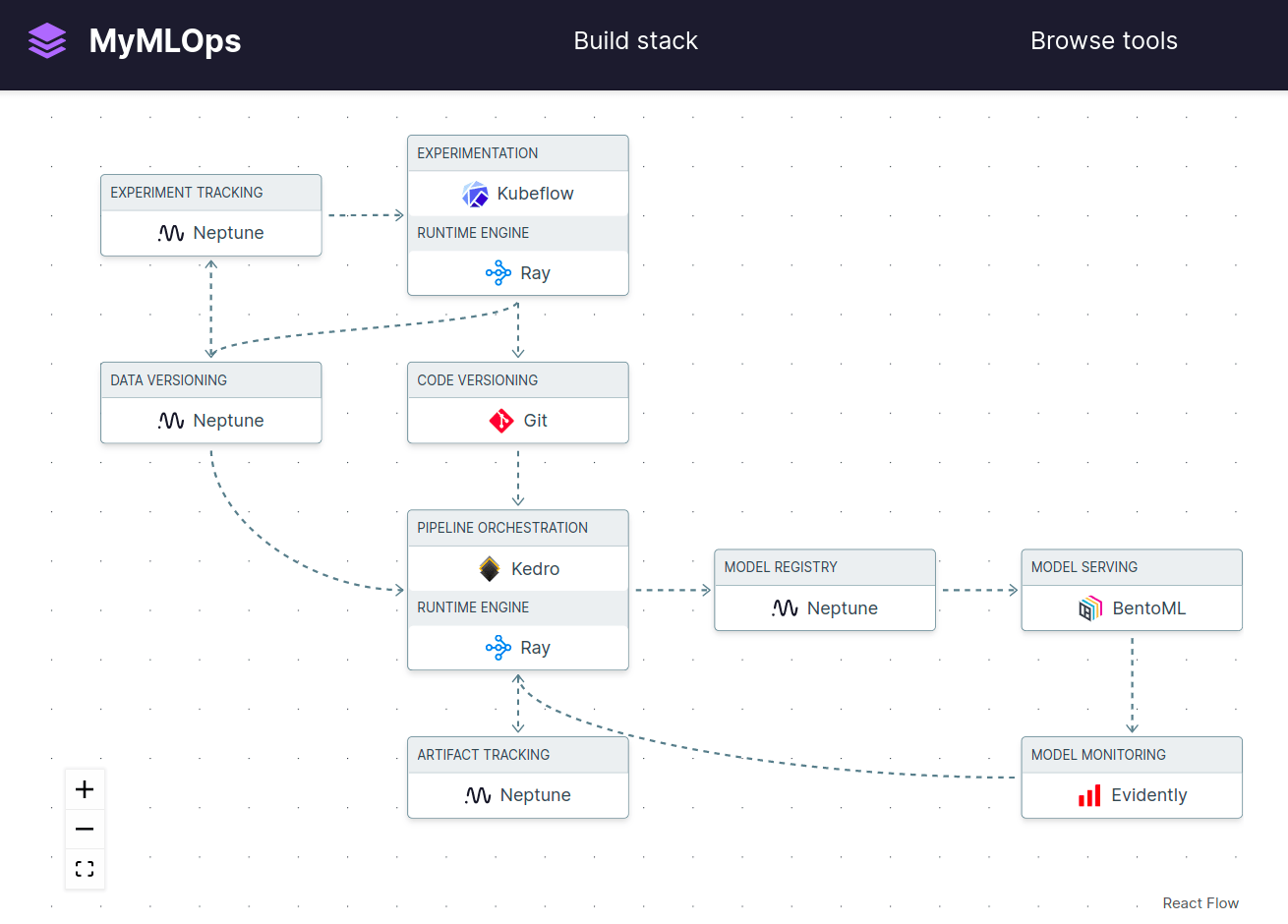
Task: Click the Neptune icon in Model Registry
Action: [x=785, y=608]
